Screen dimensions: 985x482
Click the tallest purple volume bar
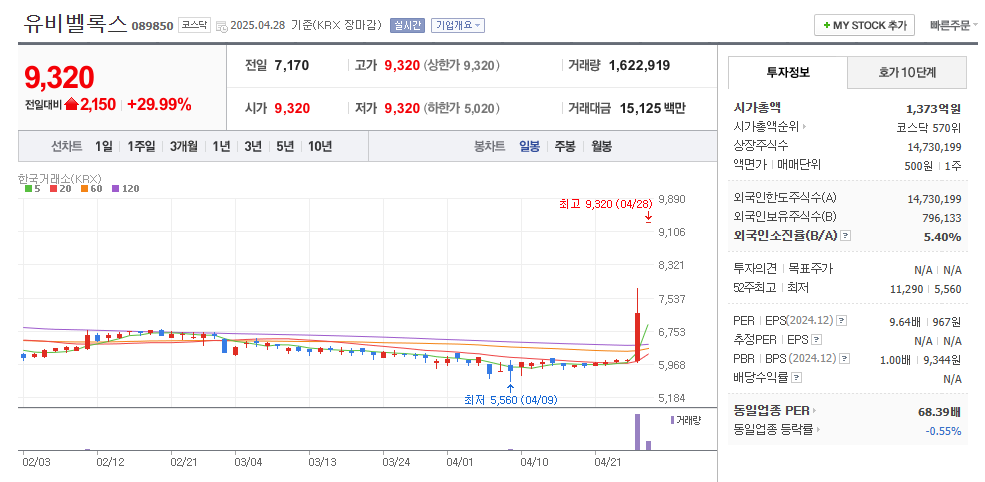[x=637, y=432]
